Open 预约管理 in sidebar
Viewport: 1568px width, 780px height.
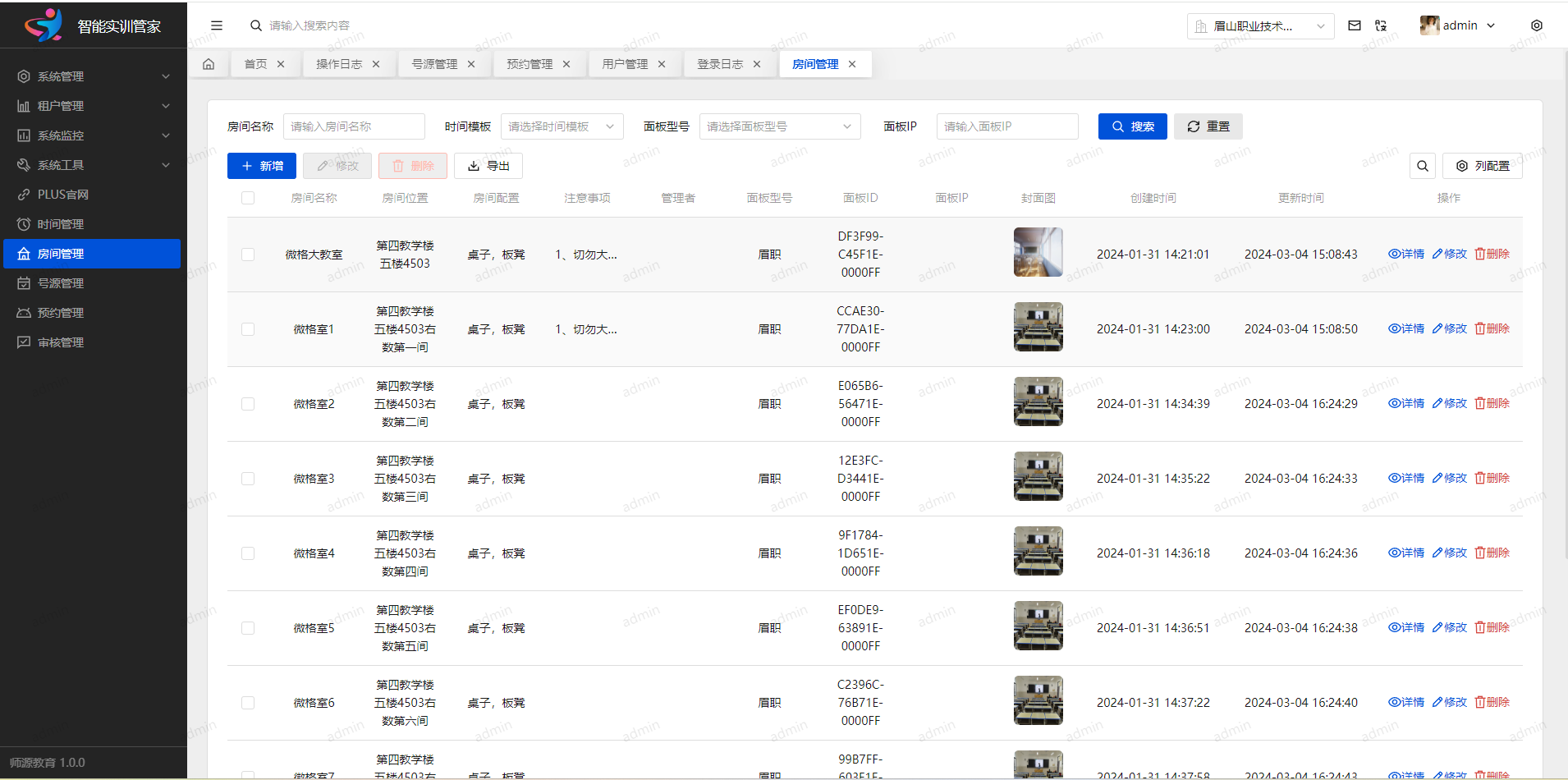(92, 313)
